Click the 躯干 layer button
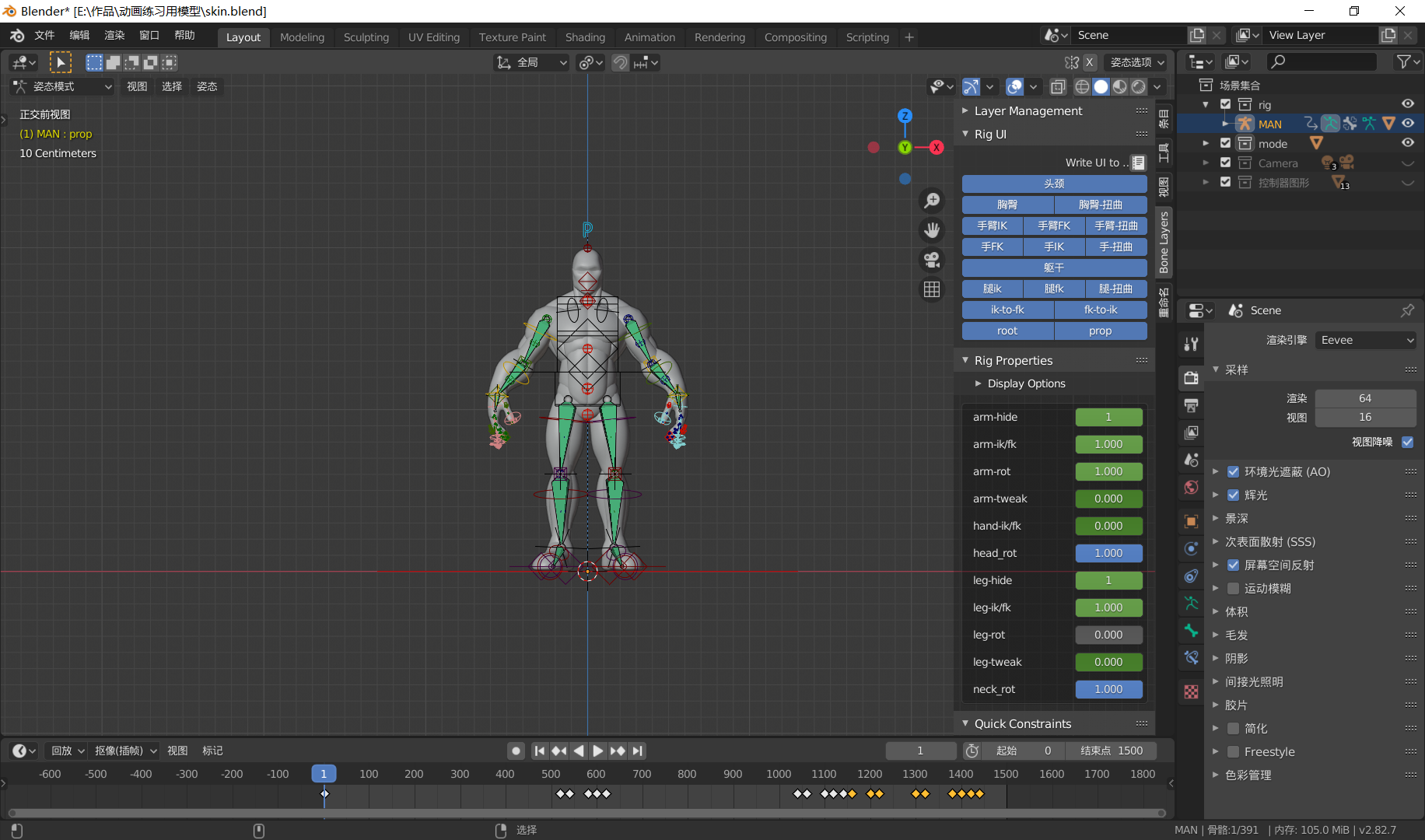This screenshot has width=1425, height=840. (x=1054, y=268)
